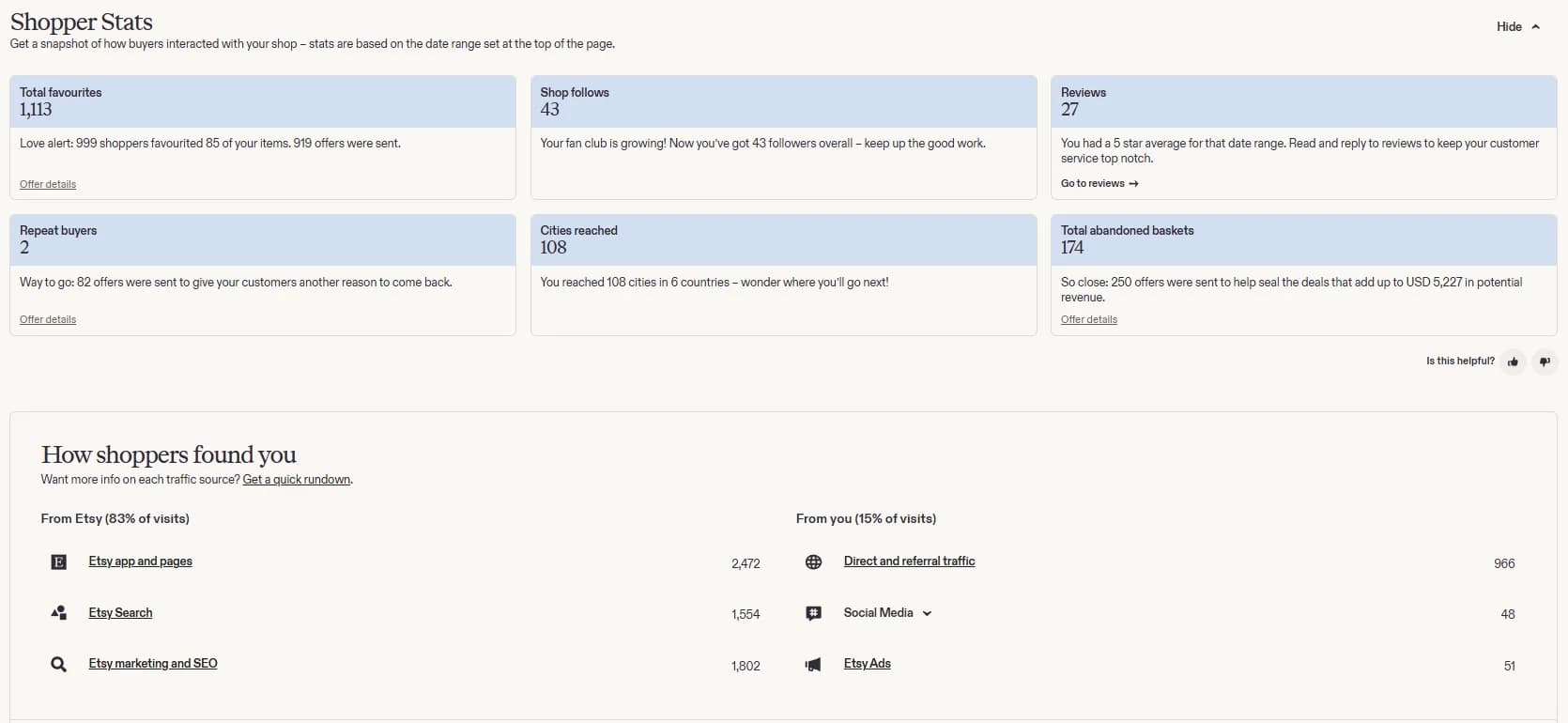1568x723 pixels.
Task: Click the magnifying glass marketing and SEO icon
Action: [58, 665]
